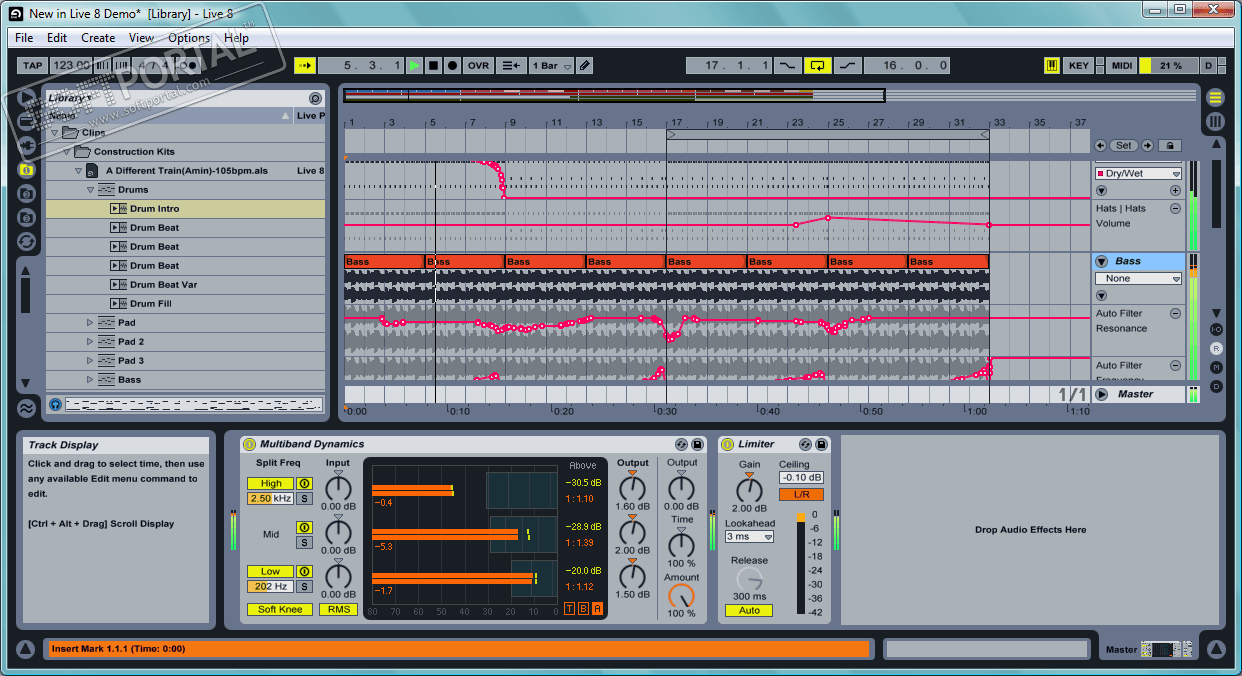This screenshot has height=676, width=1242.
Task: Toggle the High band activator
Action: 304,484
